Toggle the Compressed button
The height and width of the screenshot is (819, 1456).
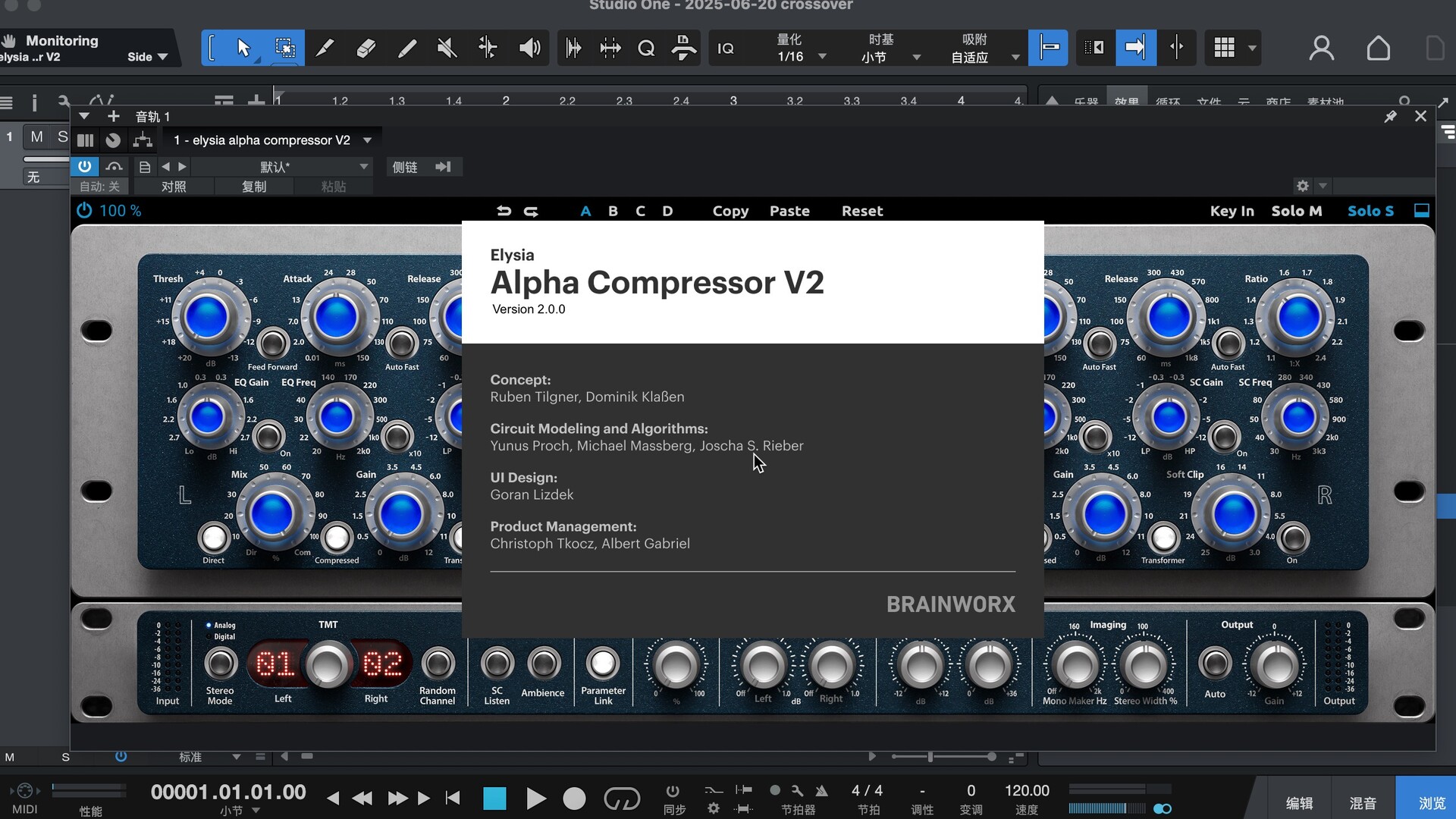(x=337, y=538)
